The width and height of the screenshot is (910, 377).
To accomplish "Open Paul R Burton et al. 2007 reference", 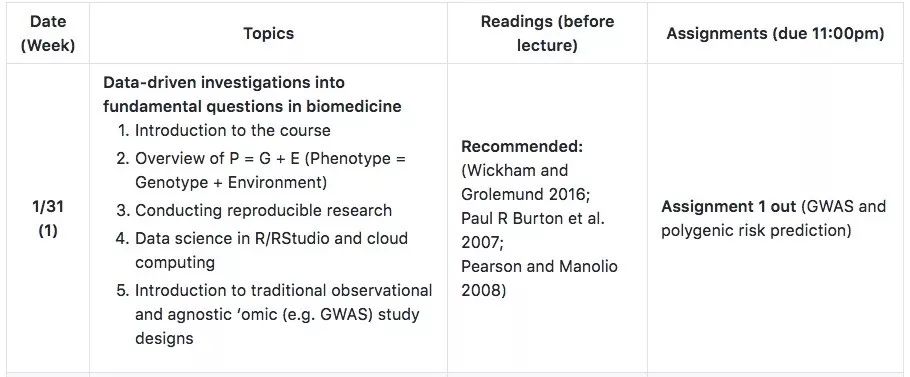I will pos(533,231).
